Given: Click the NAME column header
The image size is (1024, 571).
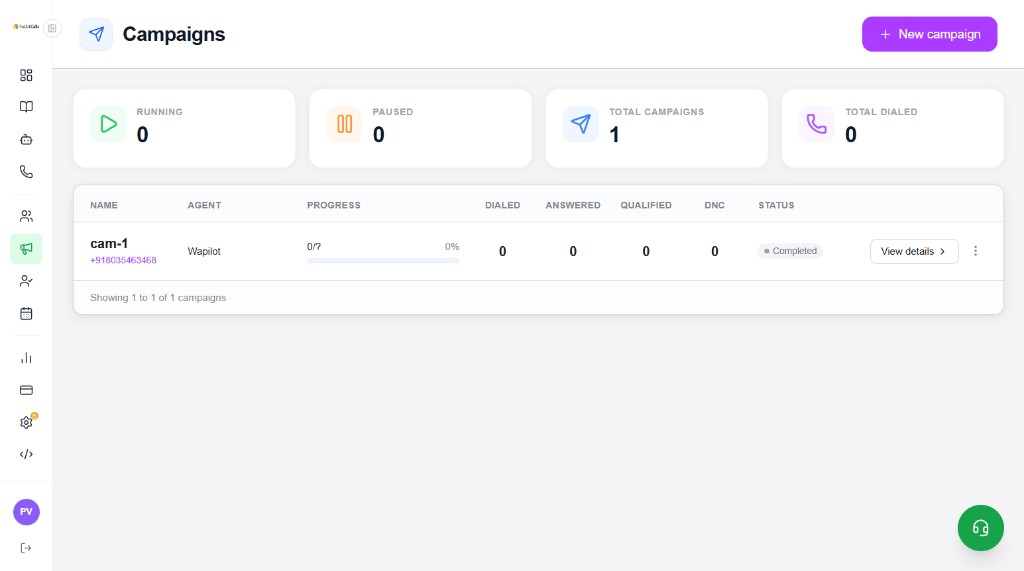Looking at the screenshot, I should pos(104,205).
